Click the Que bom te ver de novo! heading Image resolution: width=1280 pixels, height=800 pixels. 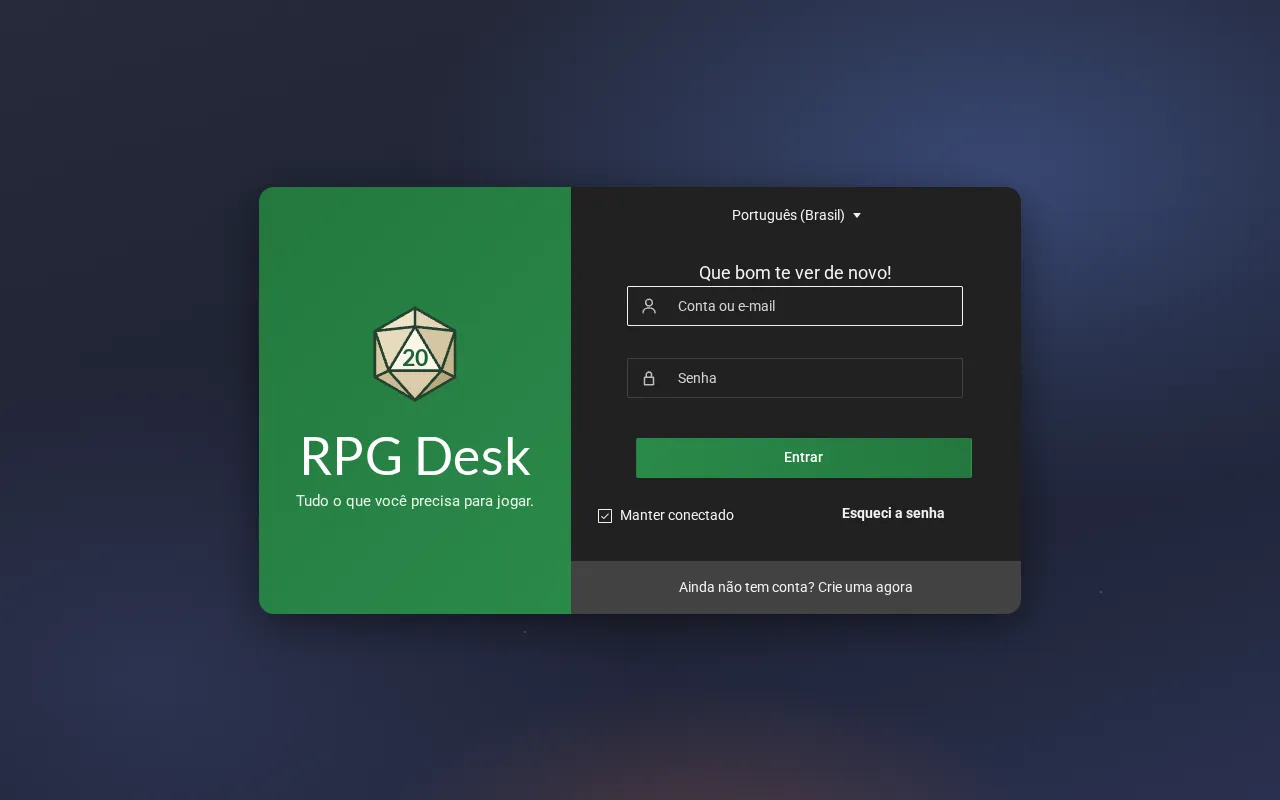click(795, 273)
